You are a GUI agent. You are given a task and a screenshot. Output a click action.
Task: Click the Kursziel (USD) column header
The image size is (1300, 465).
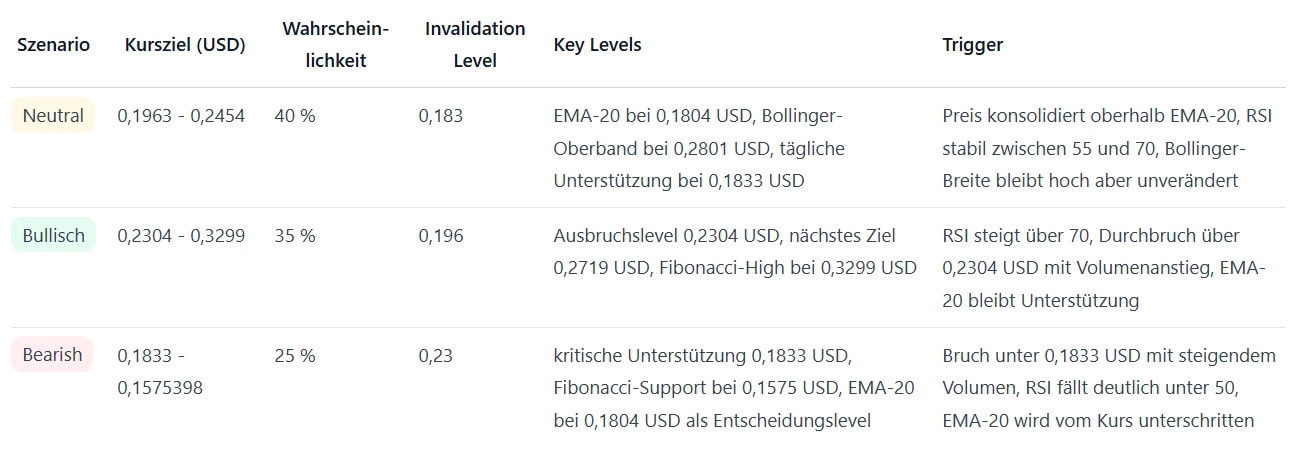tap(185, 45)
